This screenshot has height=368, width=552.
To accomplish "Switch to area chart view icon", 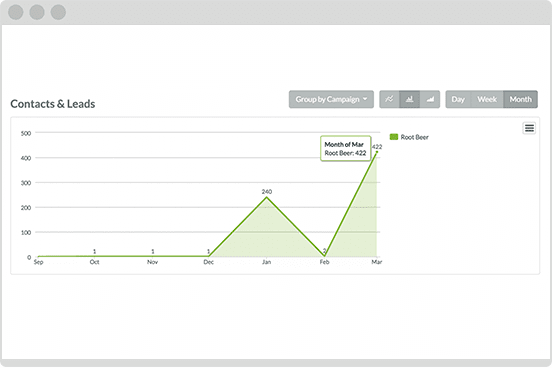I will [430, 99].
